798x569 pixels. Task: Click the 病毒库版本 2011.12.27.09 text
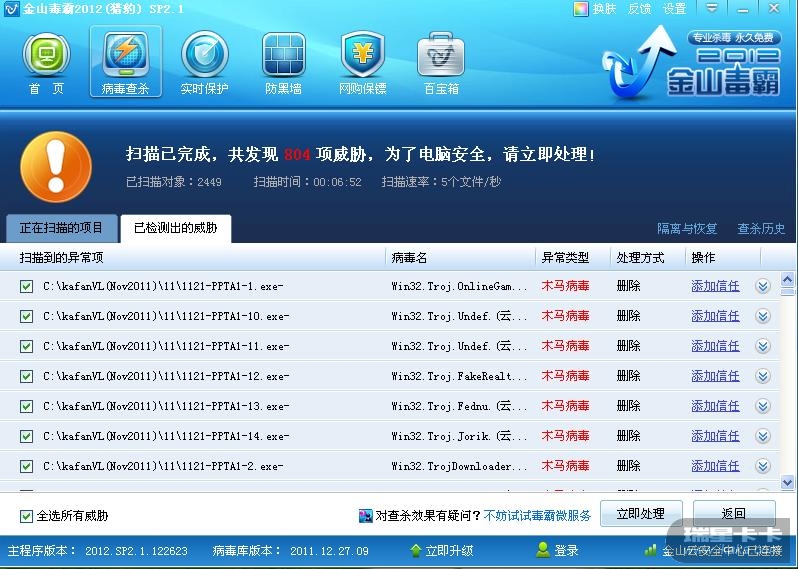pyautogui.click(x=291, y=551)
